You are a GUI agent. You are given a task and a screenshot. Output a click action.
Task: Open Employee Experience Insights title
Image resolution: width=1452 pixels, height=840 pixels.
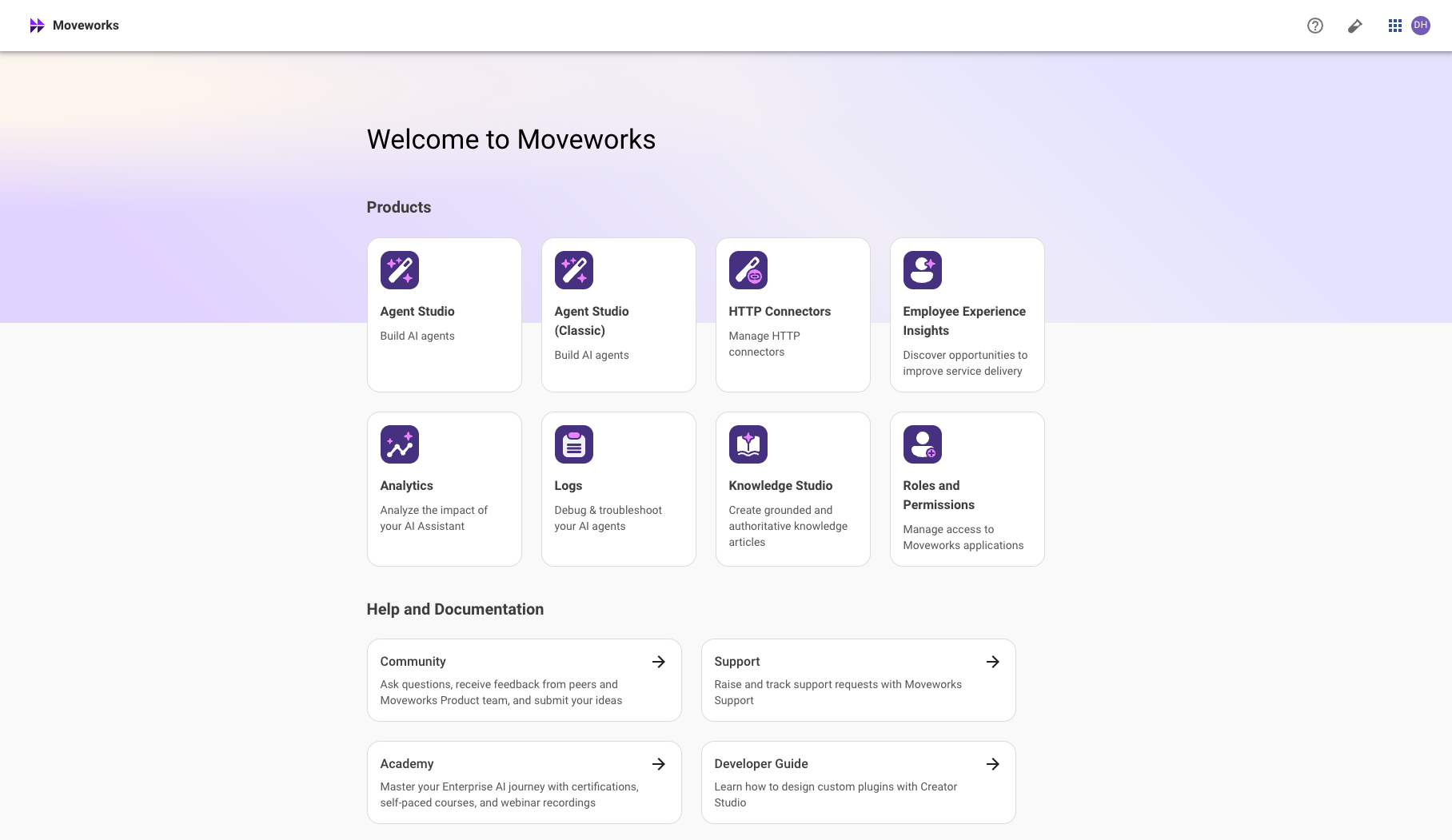click(964, 321)
